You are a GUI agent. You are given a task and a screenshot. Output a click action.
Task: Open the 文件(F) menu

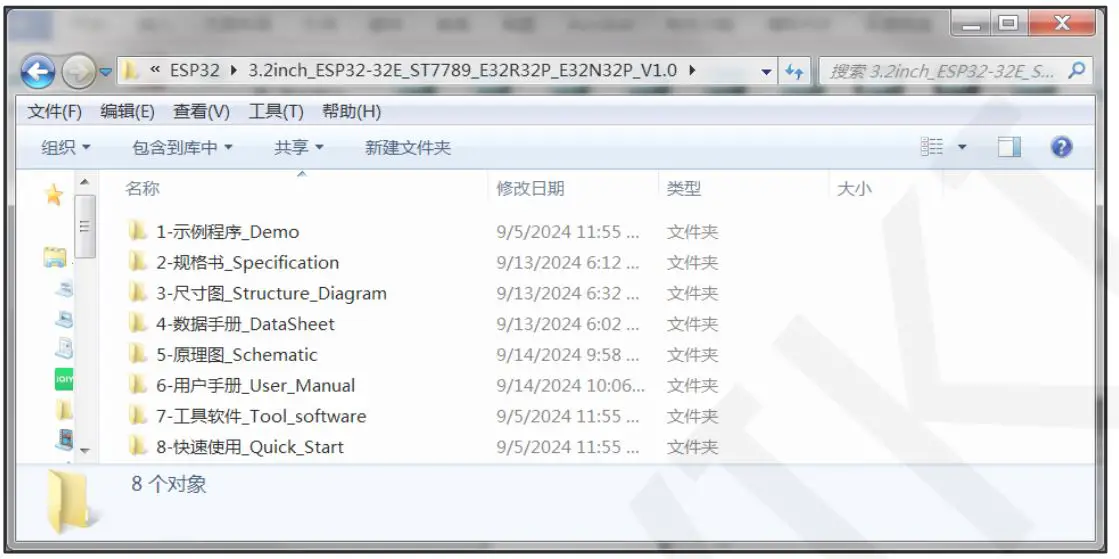click(x=55, y=111)
